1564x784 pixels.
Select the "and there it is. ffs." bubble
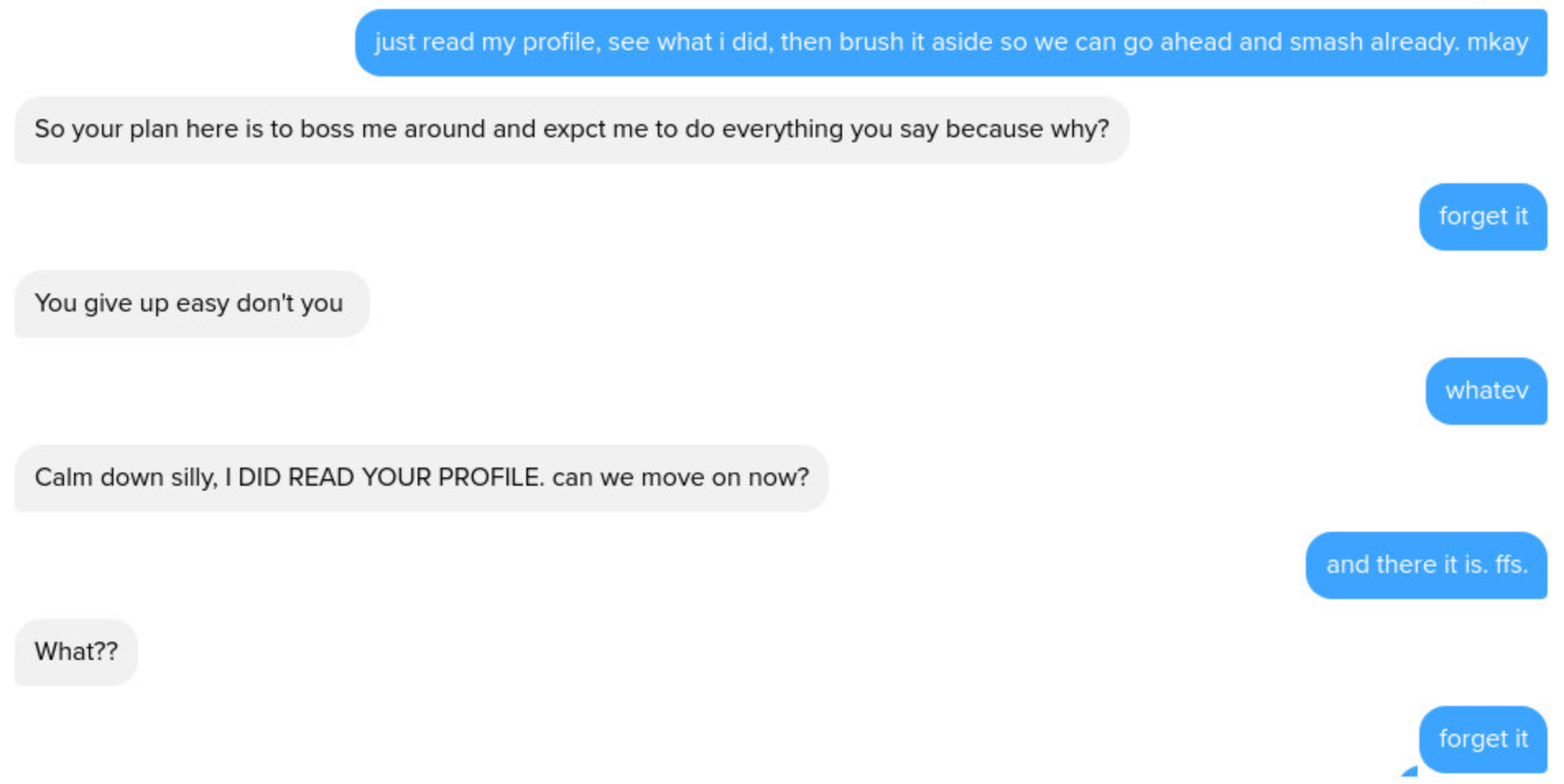(1426, 565)
